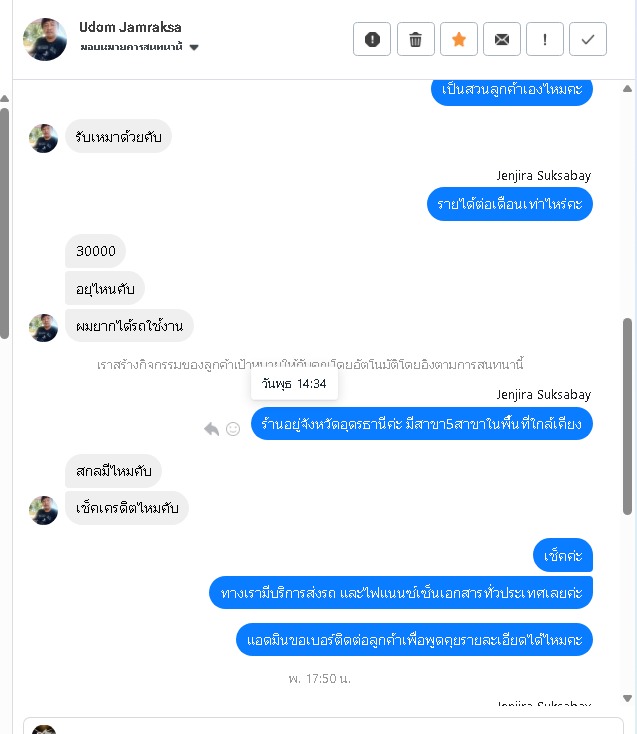Mark conversation unread with envelope icon
The height and width of the screenshot is (734, 637).
[502, 39]
